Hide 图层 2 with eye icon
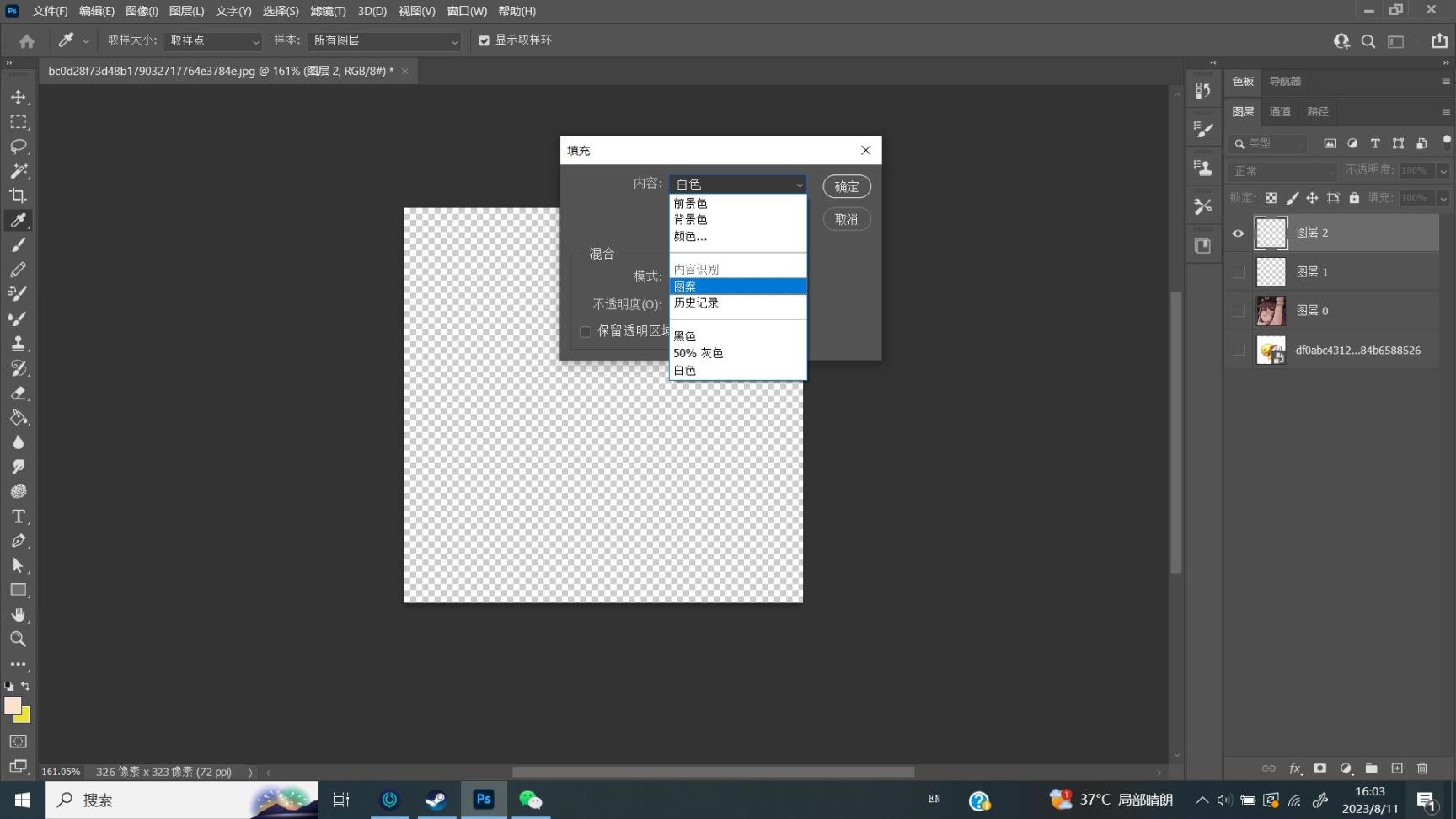The width and height of the screenshot is (1456, 819). coord(1238,233)
